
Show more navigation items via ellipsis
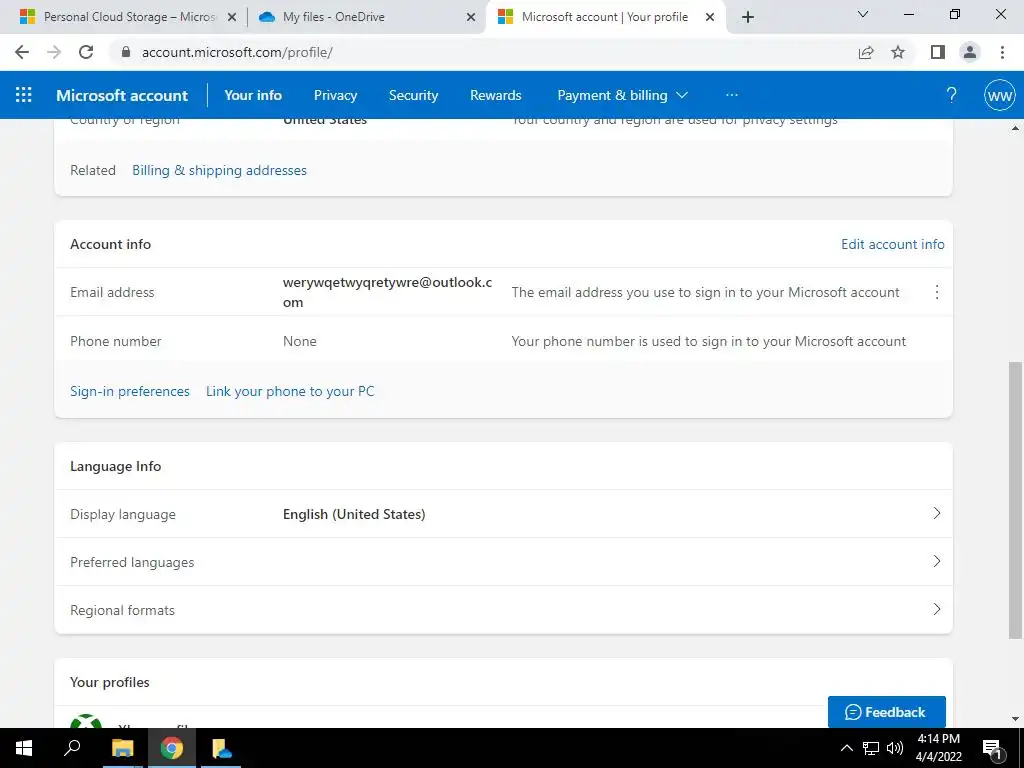click(731, 95)
